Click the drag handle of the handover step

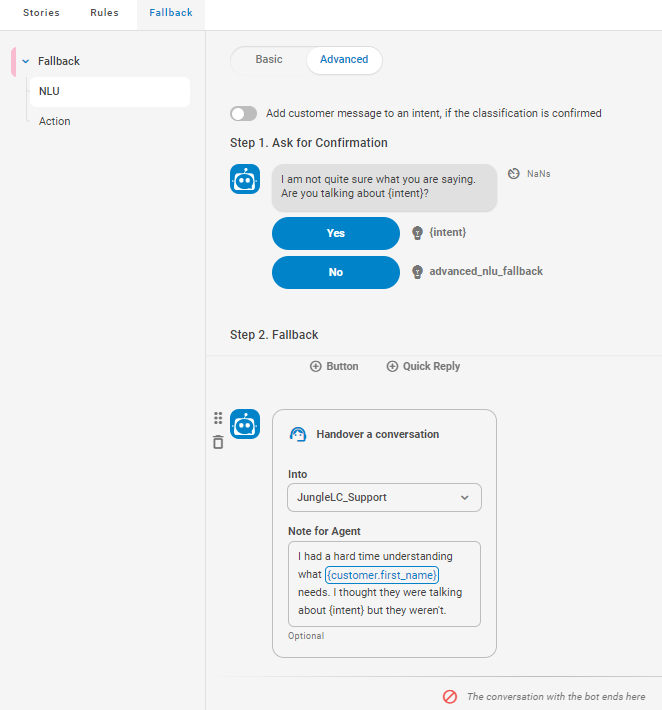pos(218,418)
